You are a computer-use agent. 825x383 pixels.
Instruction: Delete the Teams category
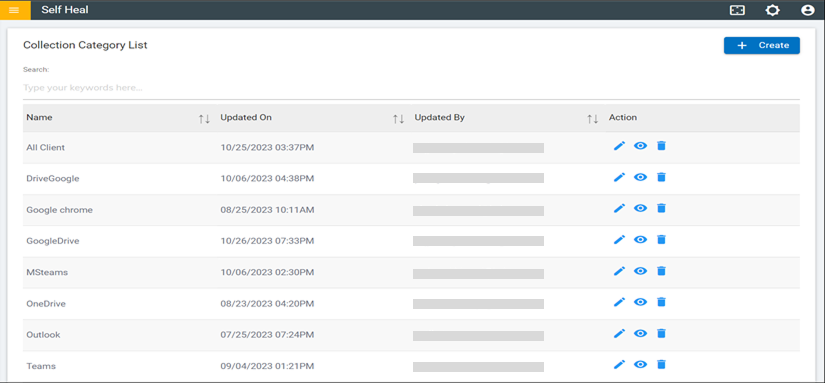click(661, 364)
